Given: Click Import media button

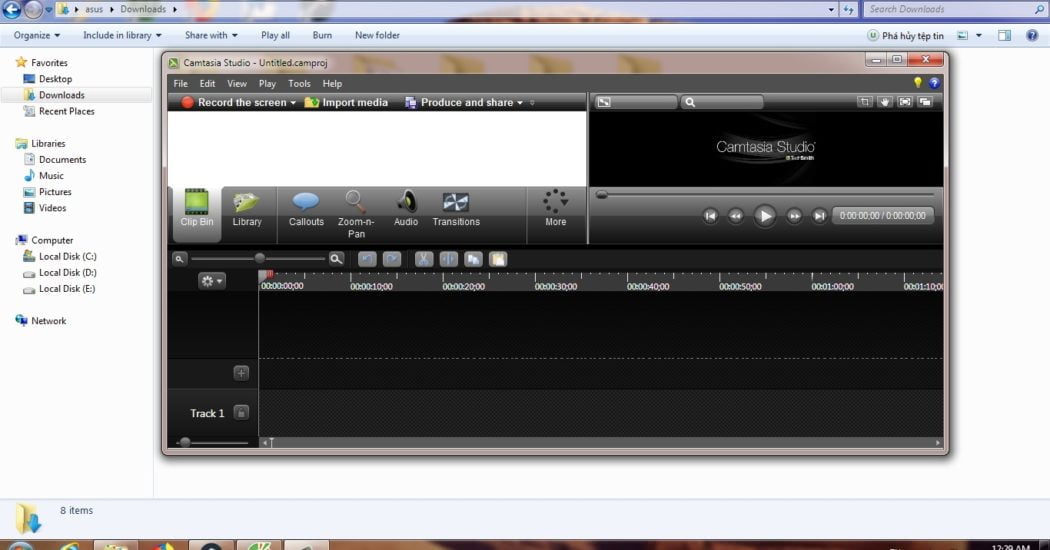Looking at the screenshot, I should (346, 102).
